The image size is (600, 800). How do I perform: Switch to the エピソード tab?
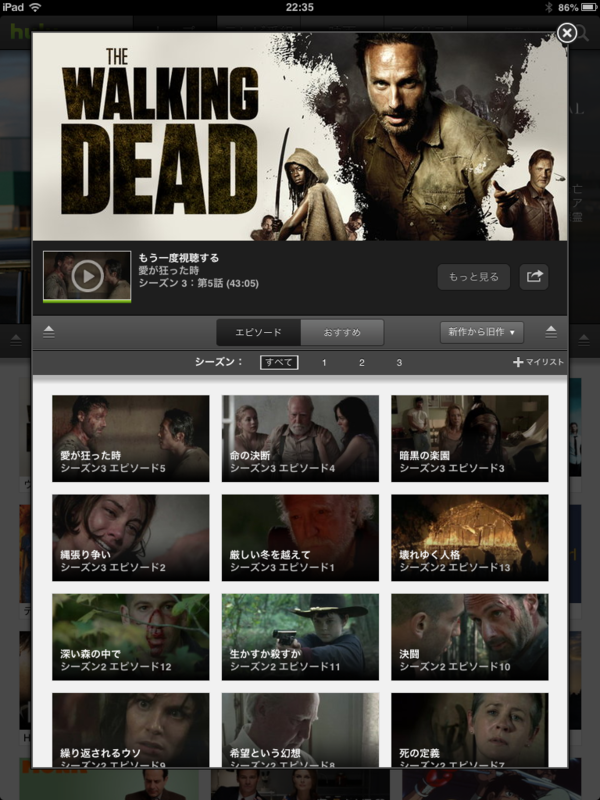pos(259,332)
